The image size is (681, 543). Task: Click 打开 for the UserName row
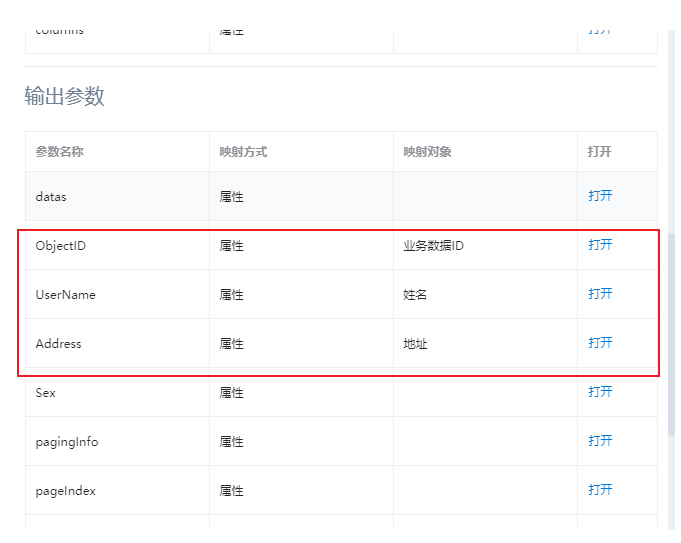[600, 294]
